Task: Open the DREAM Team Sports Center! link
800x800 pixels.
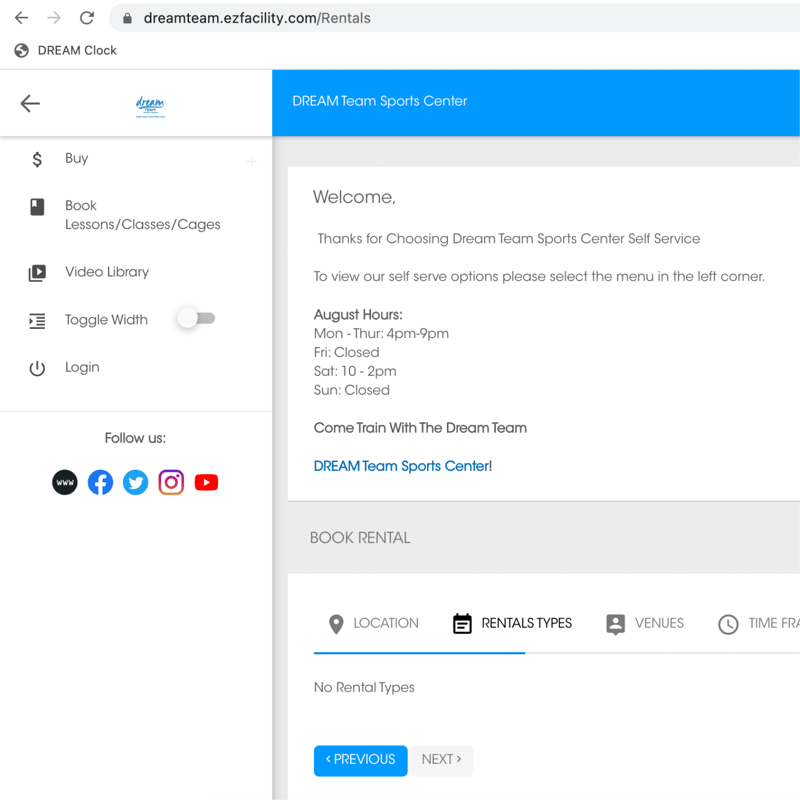Action: [402, 466]
